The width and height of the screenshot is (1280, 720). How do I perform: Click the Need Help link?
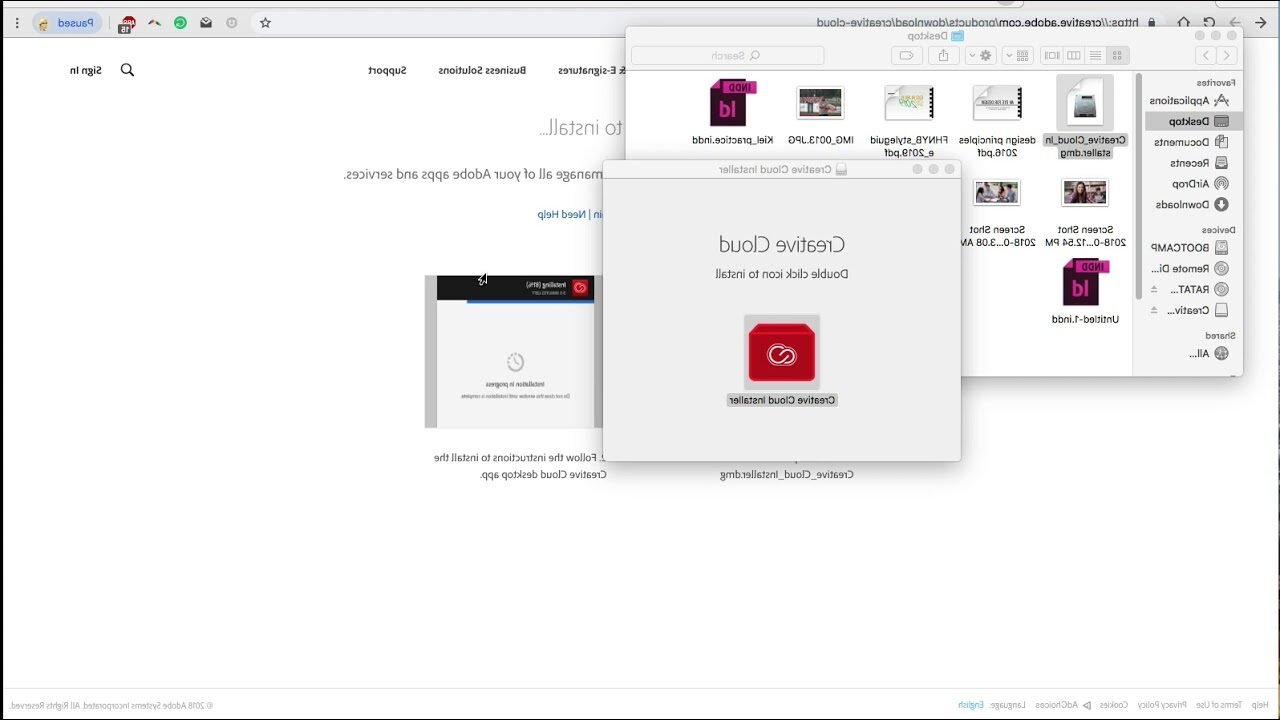coord(561,214)
